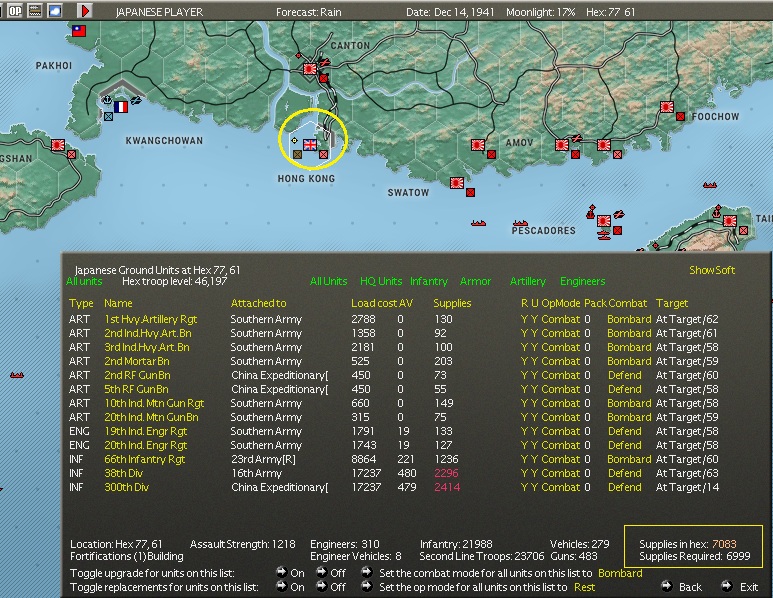Turn Off upgrades for listed units
This screenshot has height=598, width=773.
[322, 573]
